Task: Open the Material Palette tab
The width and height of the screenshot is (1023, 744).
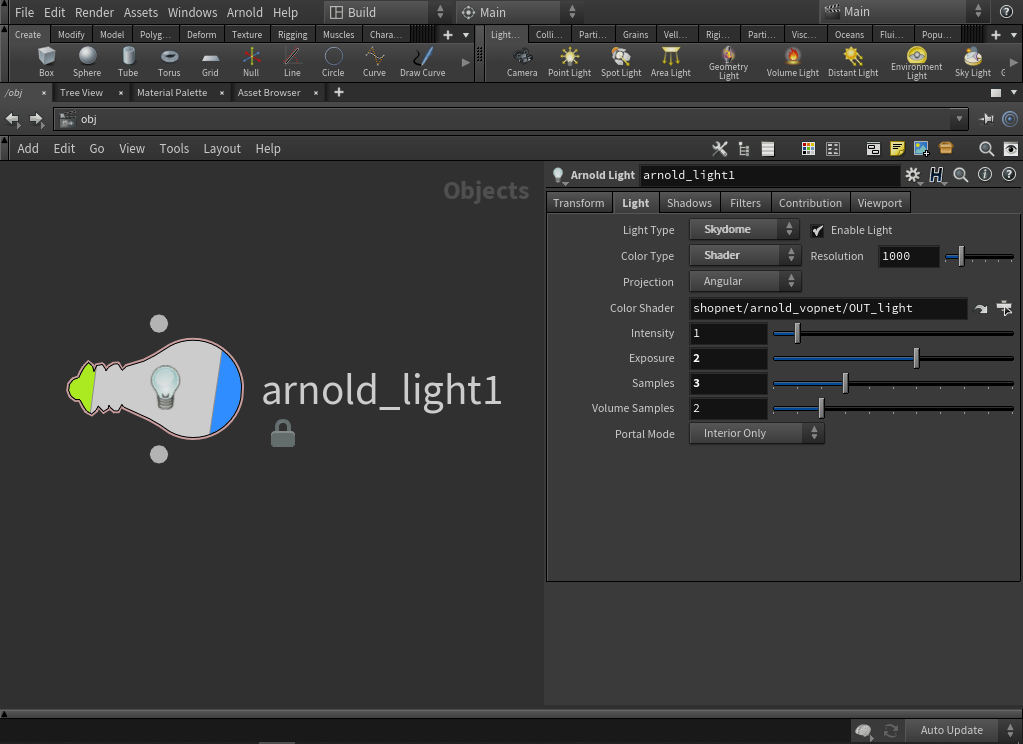Action: click(172, 93)
